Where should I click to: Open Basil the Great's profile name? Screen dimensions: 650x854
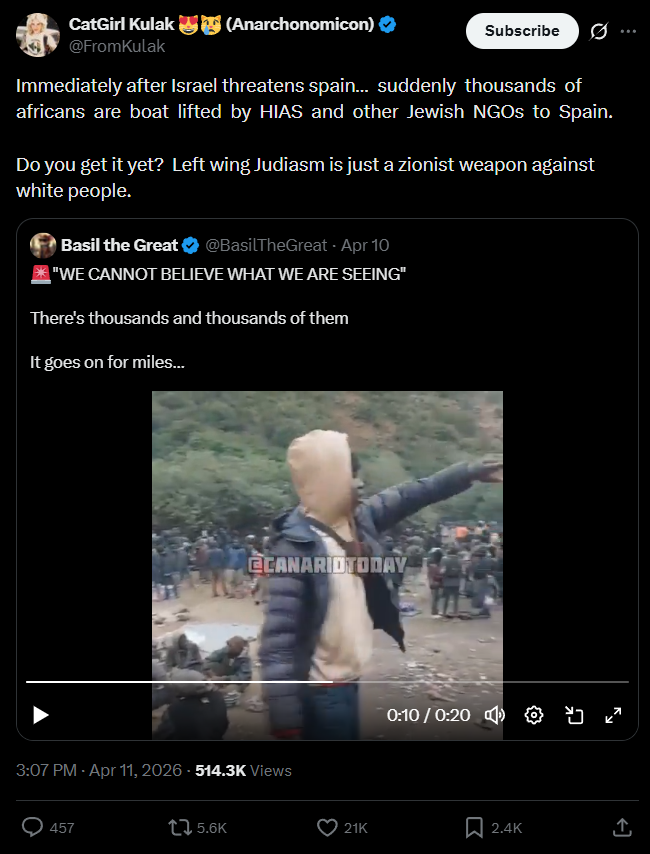pyautogui.click(x=119, y=245)
